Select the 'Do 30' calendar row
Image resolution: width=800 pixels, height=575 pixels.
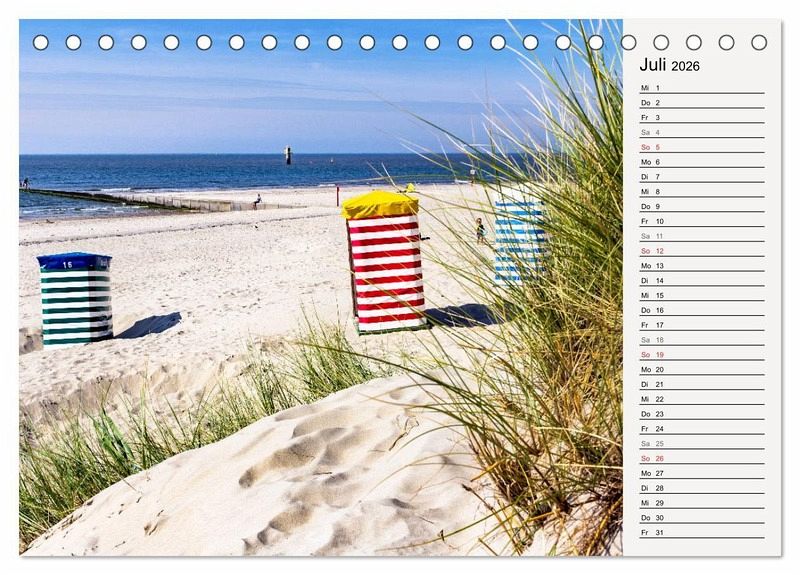(702, 517)
